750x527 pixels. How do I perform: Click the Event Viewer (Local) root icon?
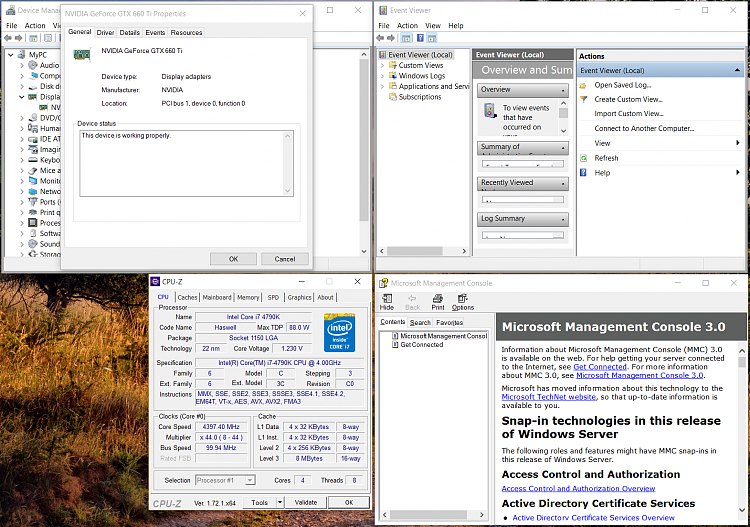point(383,55)
